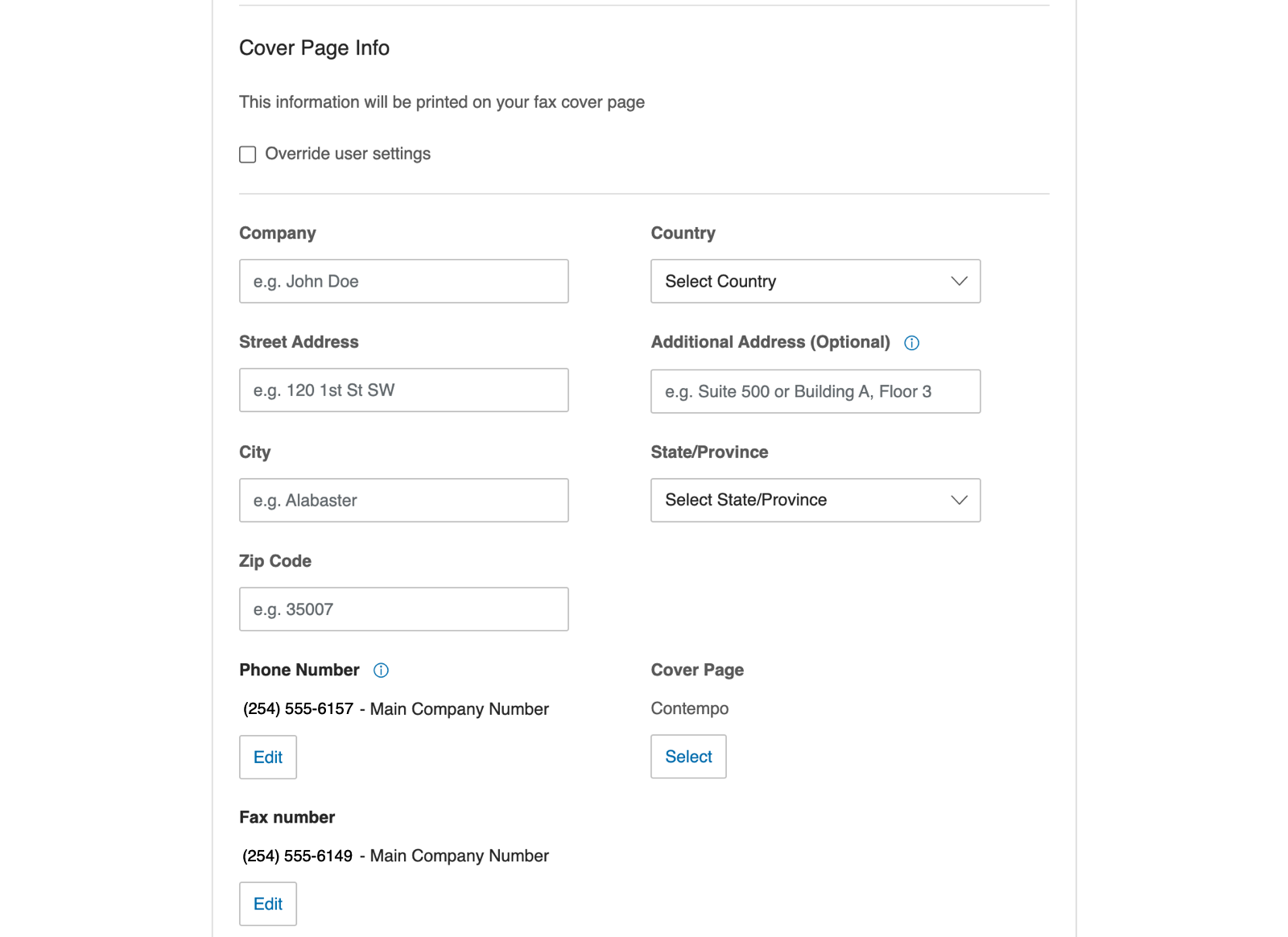
Task: Select the Zip Code input field
Action: click(x=403, y=609)
